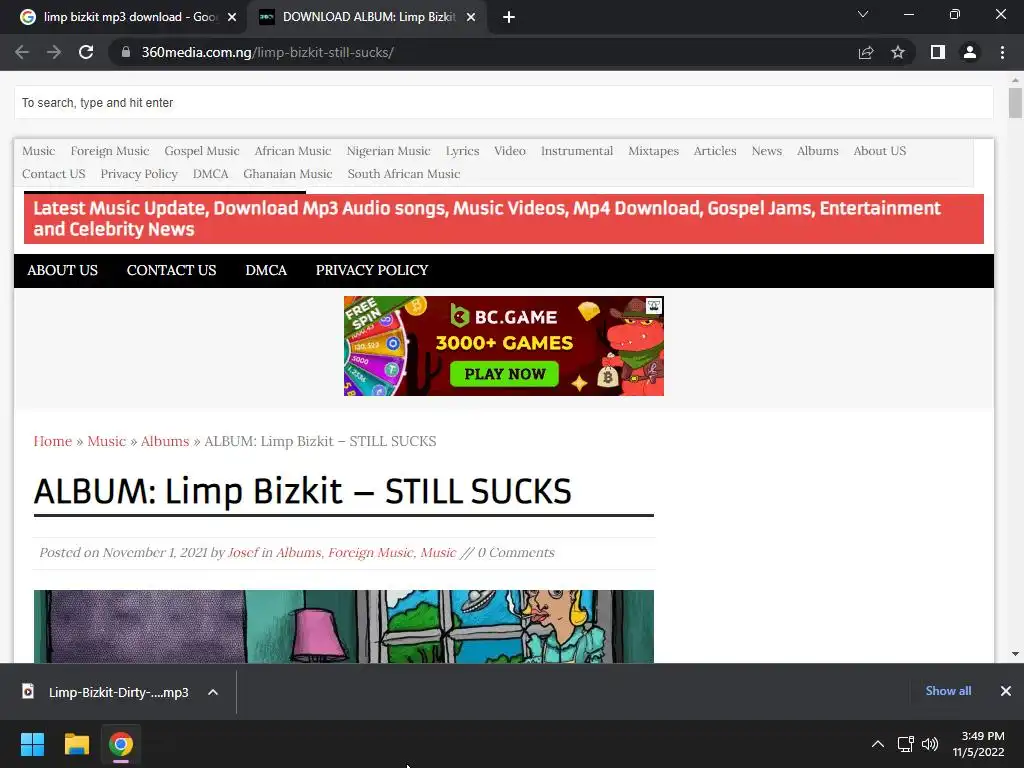
Task: Open the Gospel Music menu item
Action: (202, 151)
